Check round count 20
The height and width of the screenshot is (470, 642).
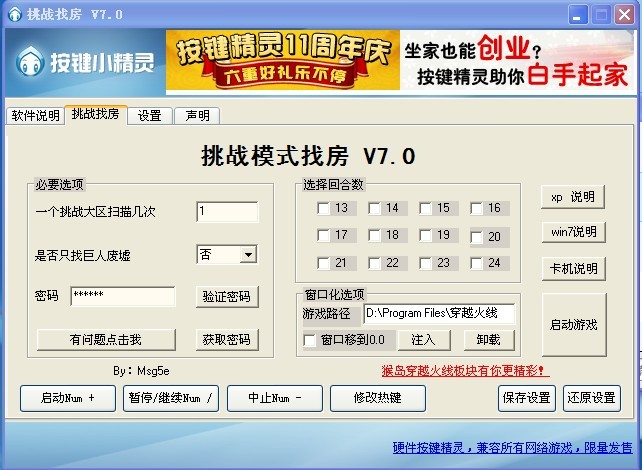[x=476, y=237]
